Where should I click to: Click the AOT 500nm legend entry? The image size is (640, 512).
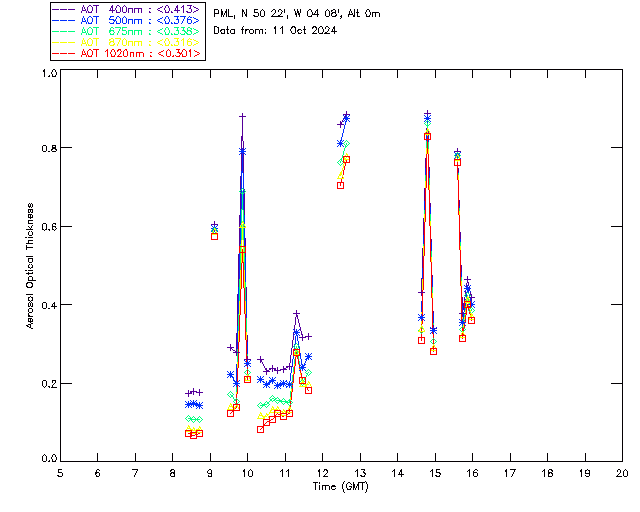(x=126, y=20)
